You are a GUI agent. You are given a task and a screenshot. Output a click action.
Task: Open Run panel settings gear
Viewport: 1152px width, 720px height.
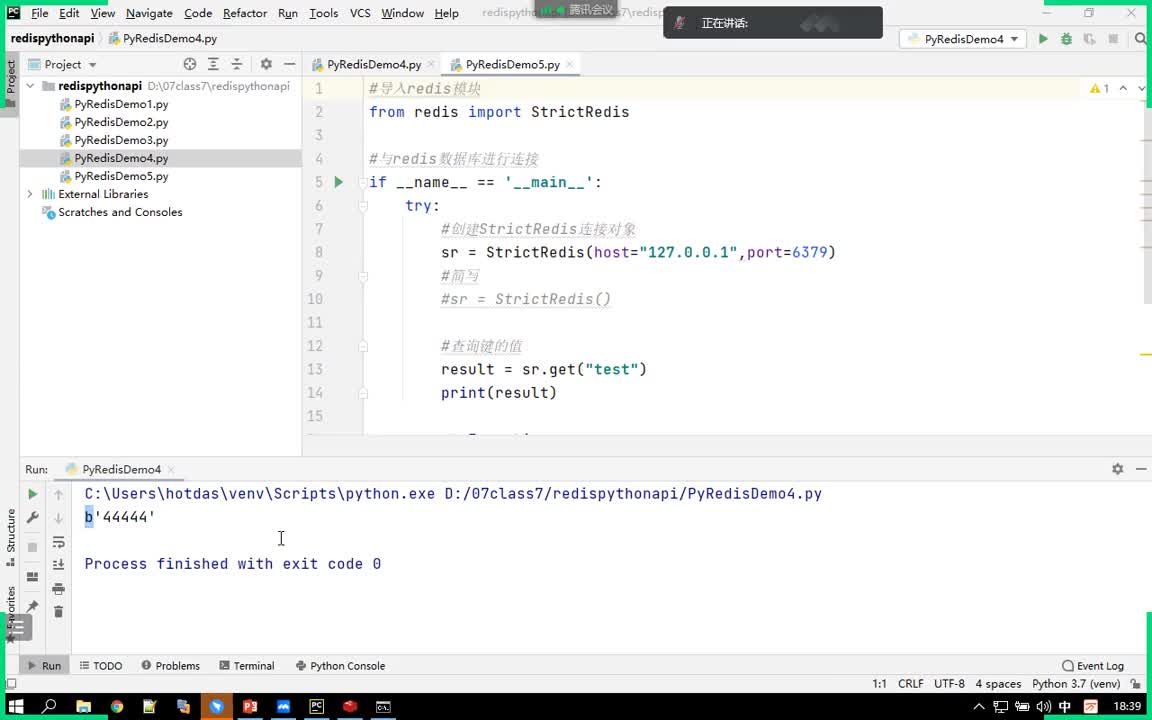[1117, 469]
